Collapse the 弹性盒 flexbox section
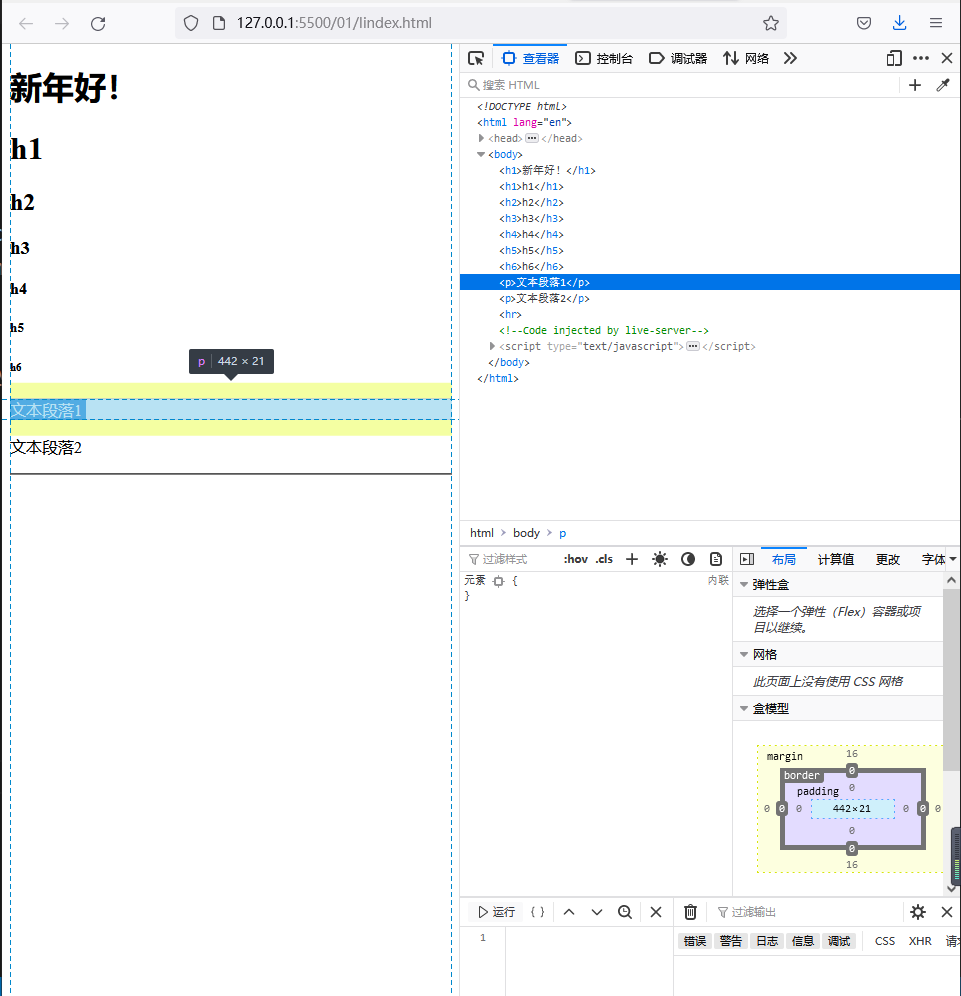 744,584
